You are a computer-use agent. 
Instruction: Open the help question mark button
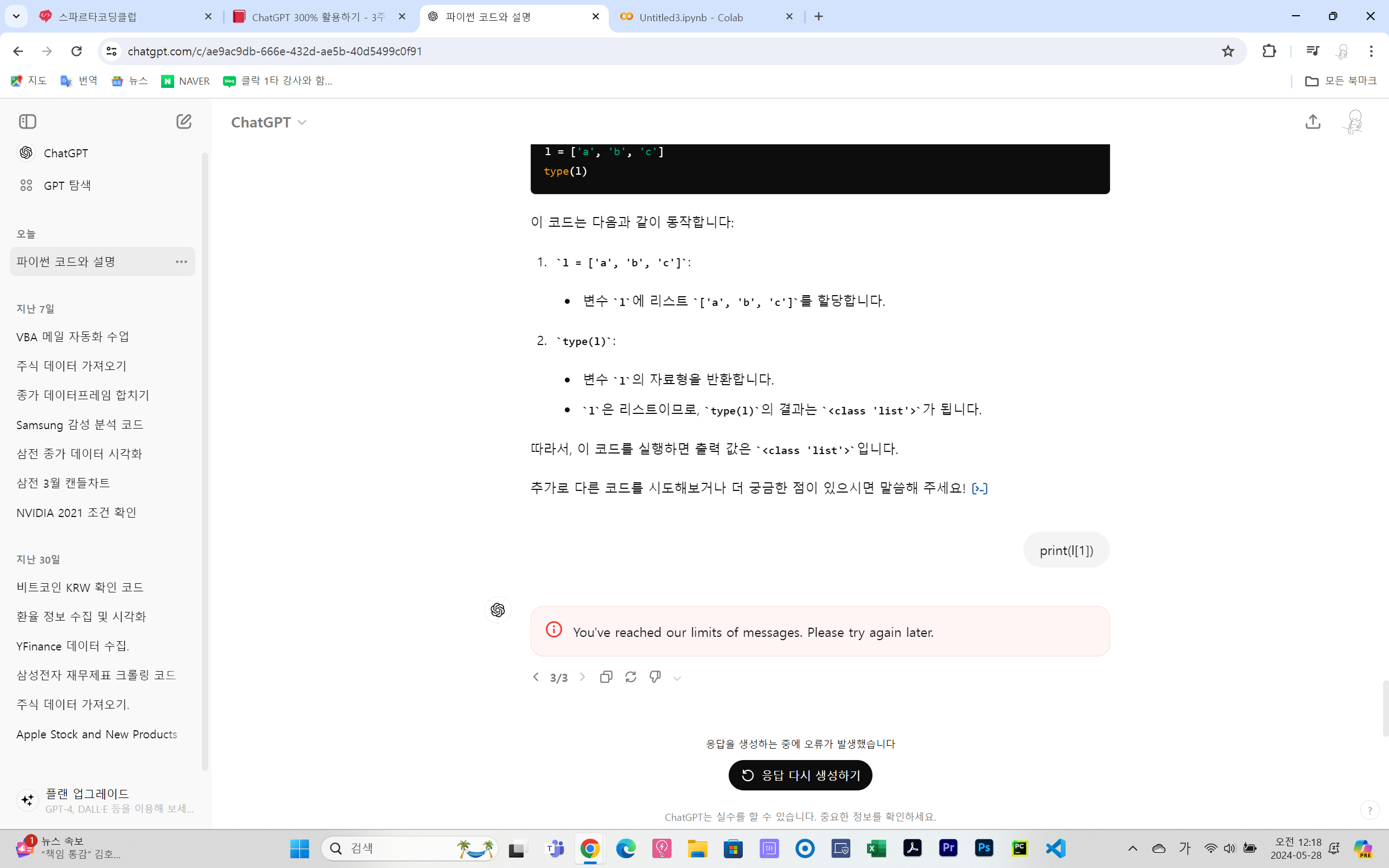(1369, 810)
